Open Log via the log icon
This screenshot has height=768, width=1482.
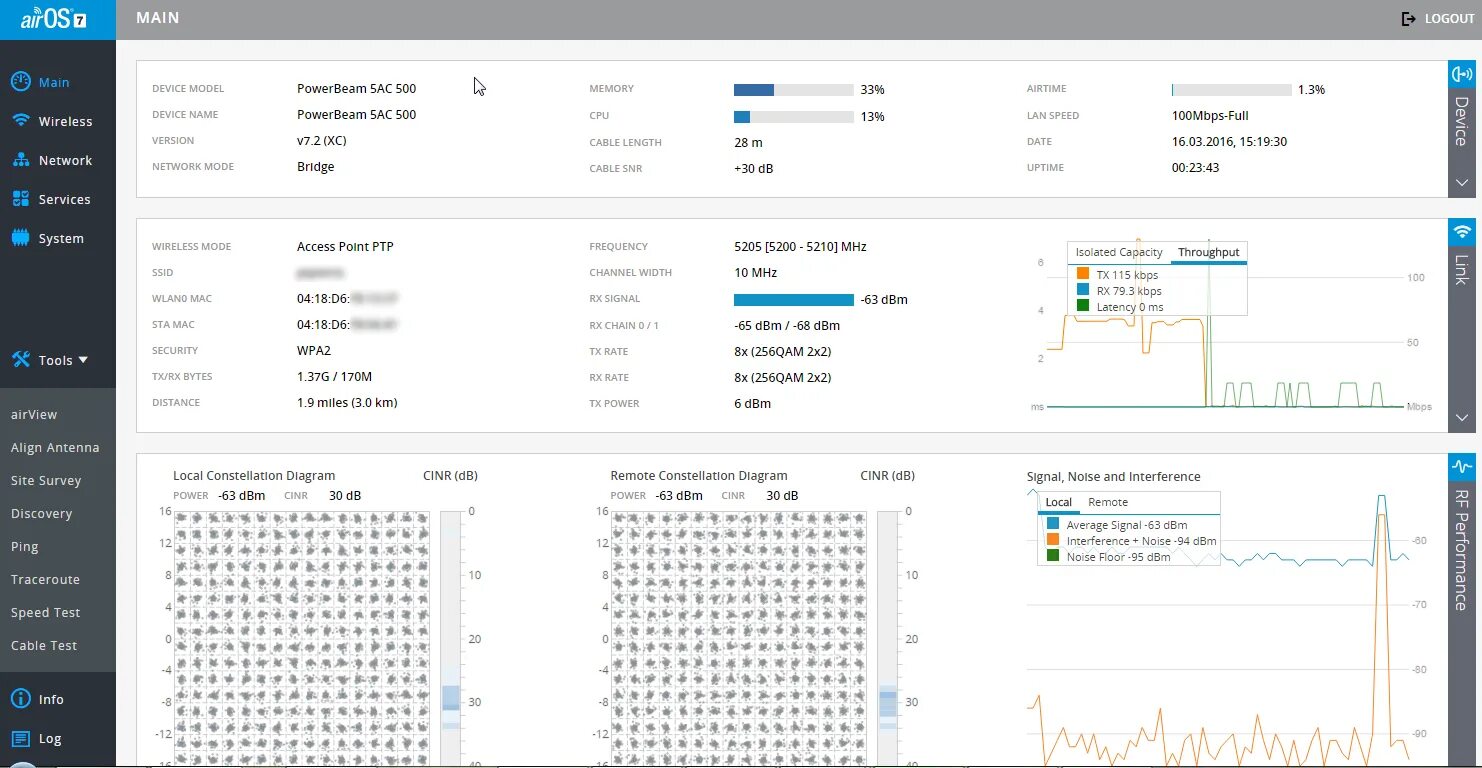click(20, 739)
